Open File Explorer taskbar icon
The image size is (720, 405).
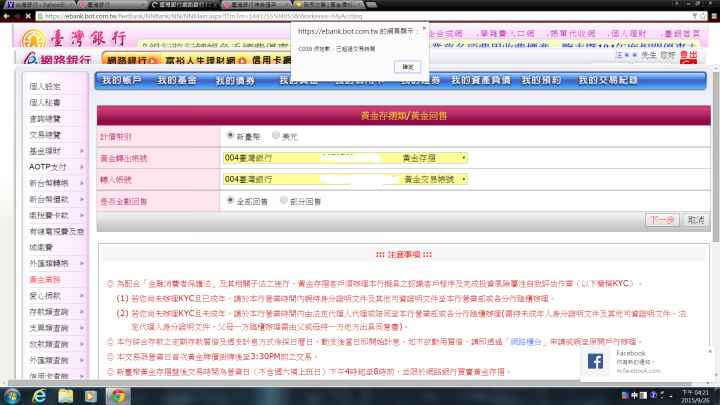[64, 395]
